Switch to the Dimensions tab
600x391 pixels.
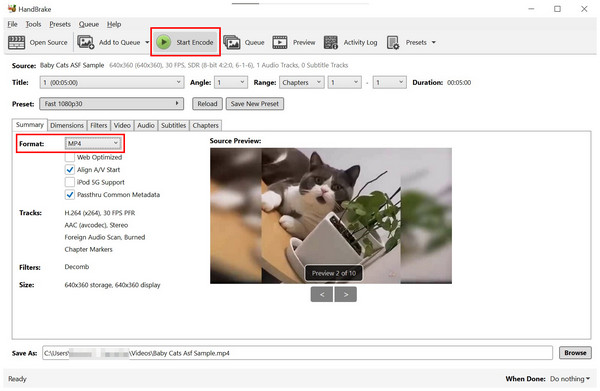pyautogui.click(x=67, y=125)
